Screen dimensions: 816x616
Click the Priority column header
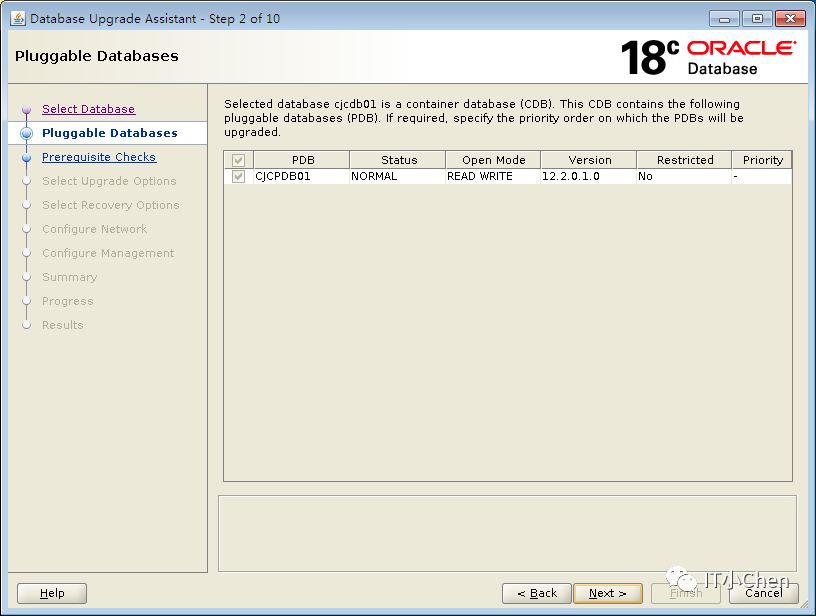tap(762, 160)
